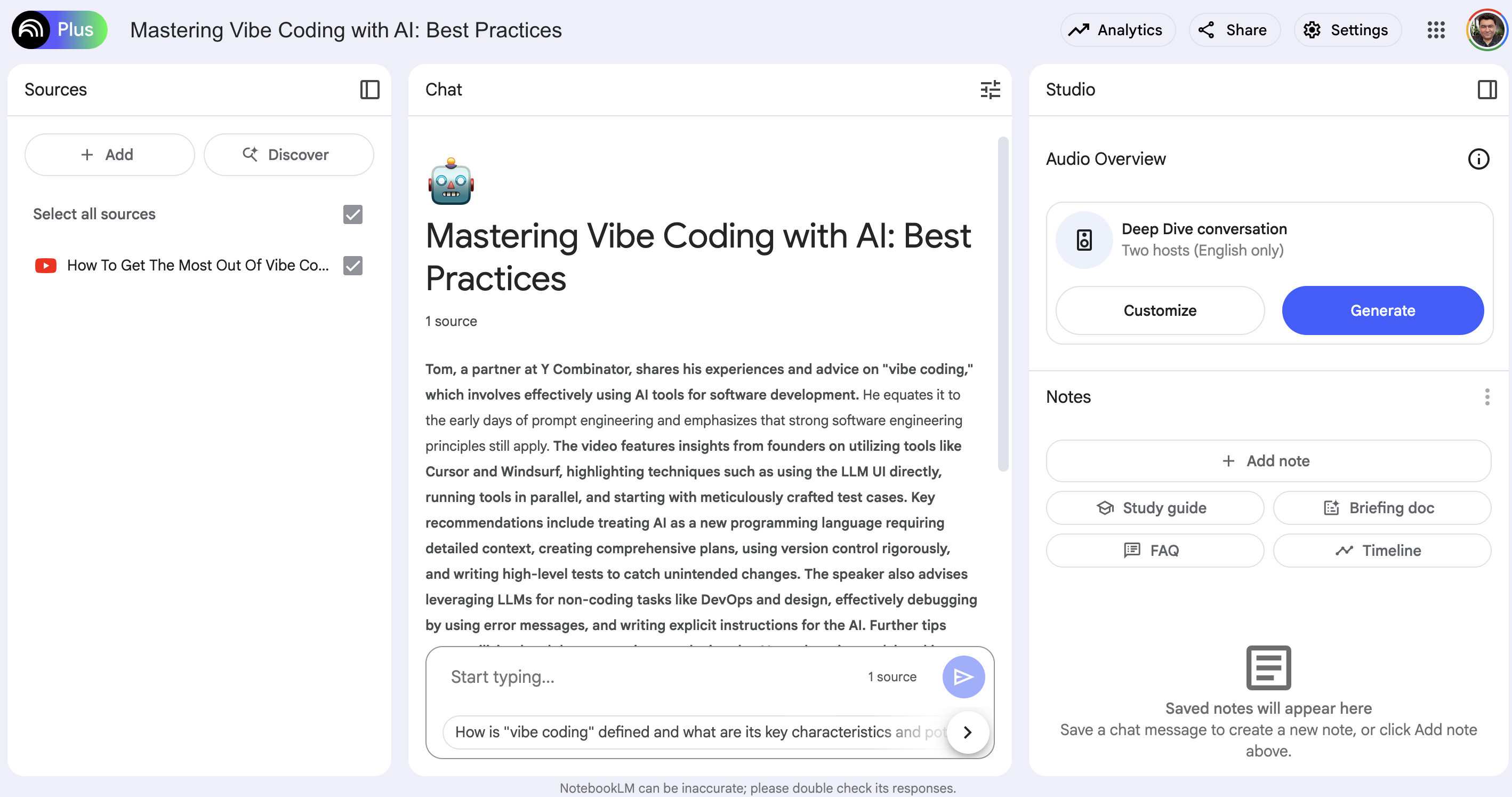
Task: Open the Analytics view
Action: [x=1116, y=30]
